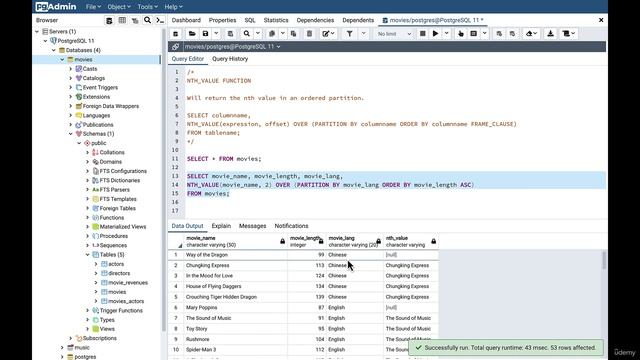This screenshot has height=360, width=640.
Task: Stop the running query with the square icon
Action: pos(423,34)
